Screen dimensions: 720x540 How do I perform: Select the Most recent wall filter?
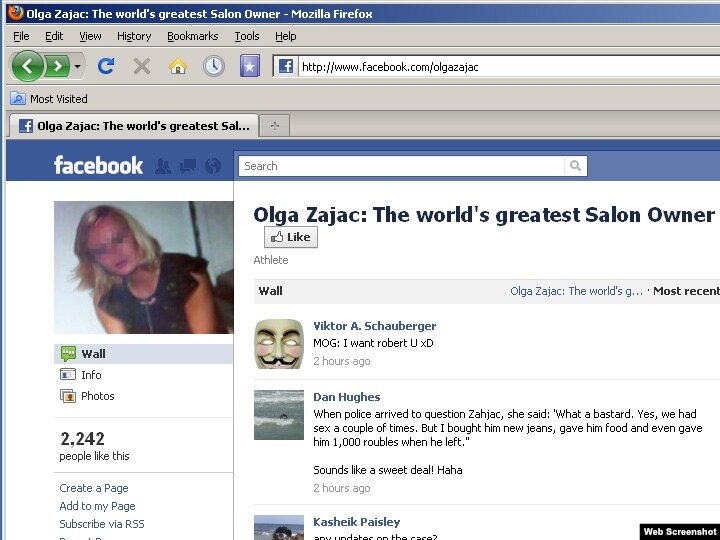[x=686, y=291]
